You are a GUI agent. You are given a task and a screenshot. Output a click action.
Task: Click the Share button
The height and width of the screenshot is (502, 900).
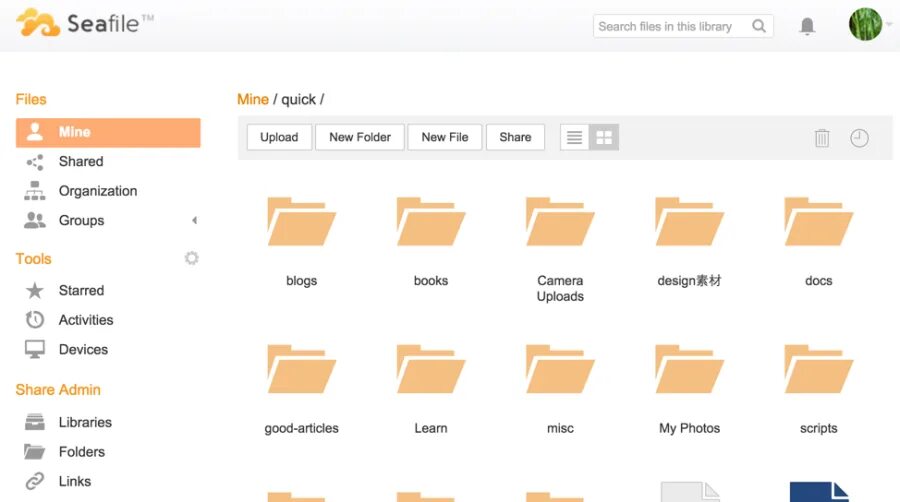[515, 137]
